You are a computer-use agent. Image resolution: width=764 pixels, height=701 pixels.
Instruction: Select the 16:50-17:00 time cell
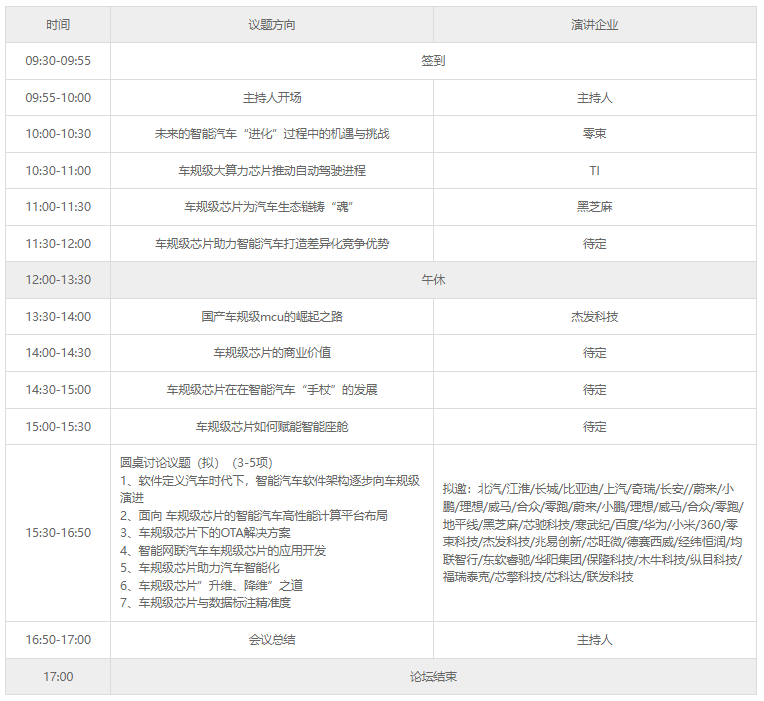[x=58, y=640]
